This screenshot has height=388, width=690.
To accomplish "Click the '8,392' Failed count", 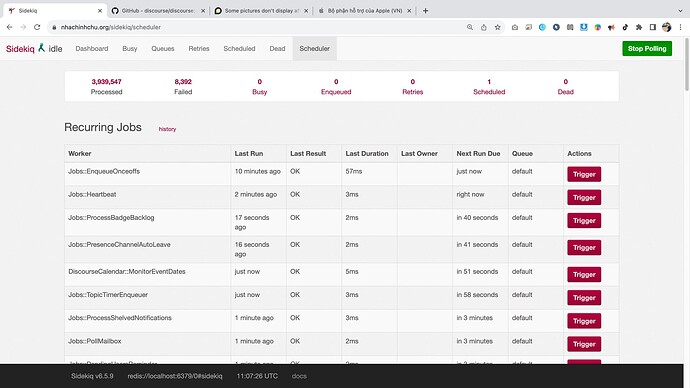I will [183, 82].
